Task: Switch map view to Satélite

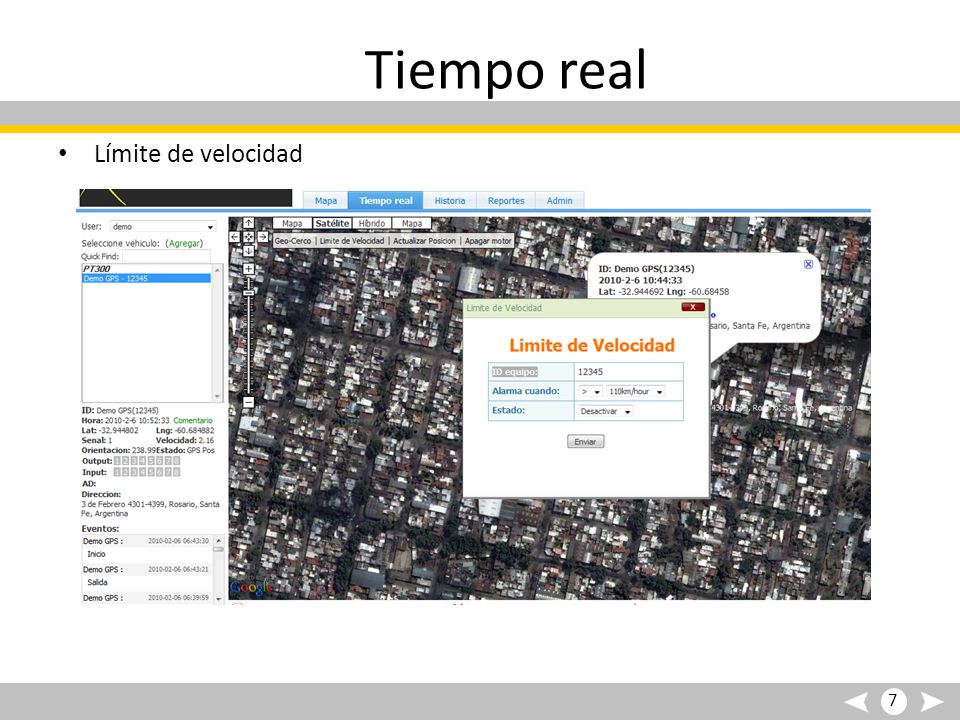Action: click(332, 223)
